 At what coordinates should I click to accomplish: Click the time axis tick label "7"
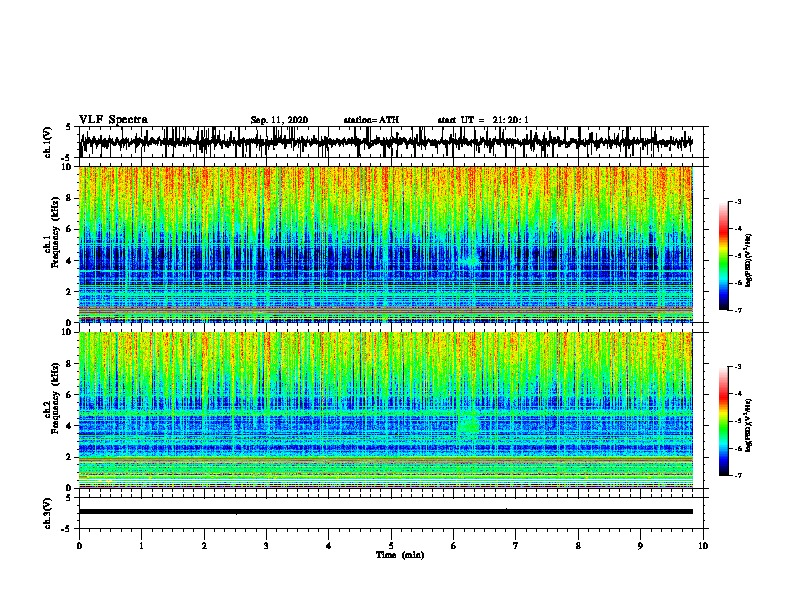click(516, 546)
